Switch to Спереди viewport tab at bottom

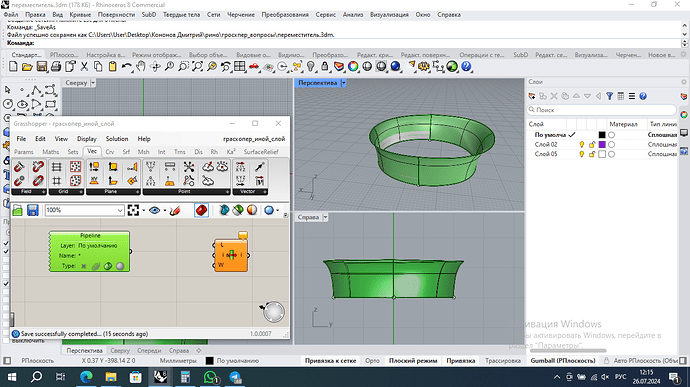149,351
